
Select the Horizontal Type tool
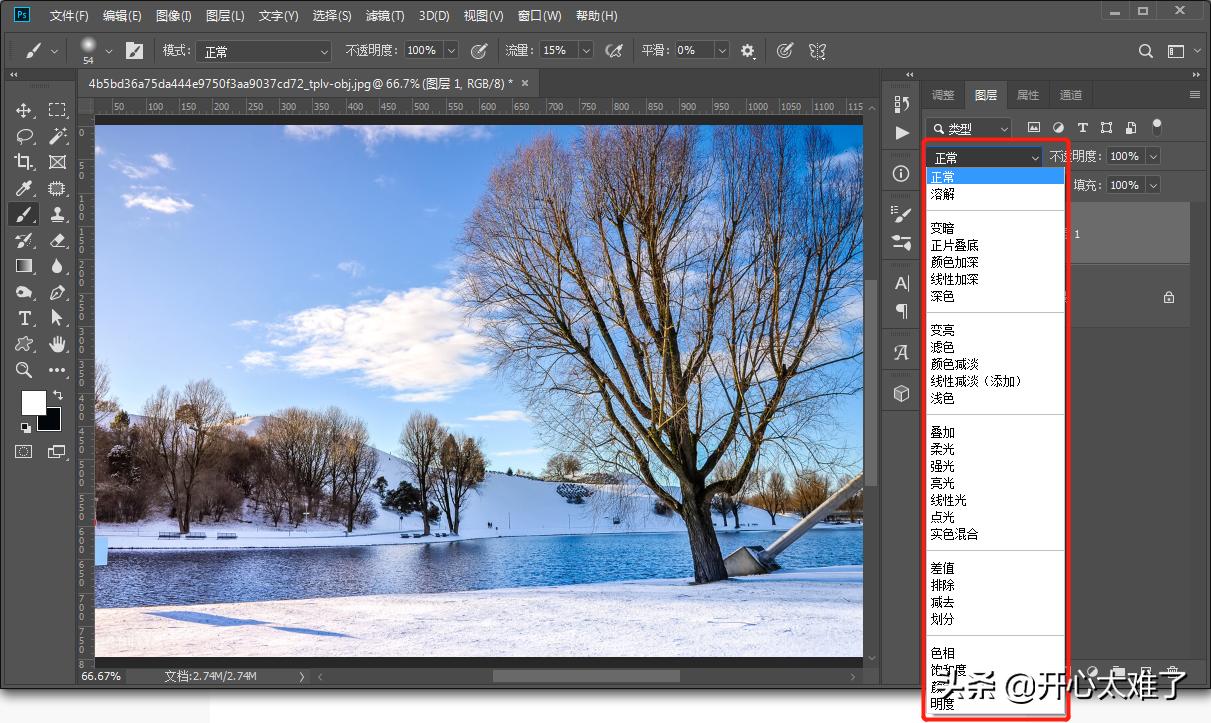[24, 318]
